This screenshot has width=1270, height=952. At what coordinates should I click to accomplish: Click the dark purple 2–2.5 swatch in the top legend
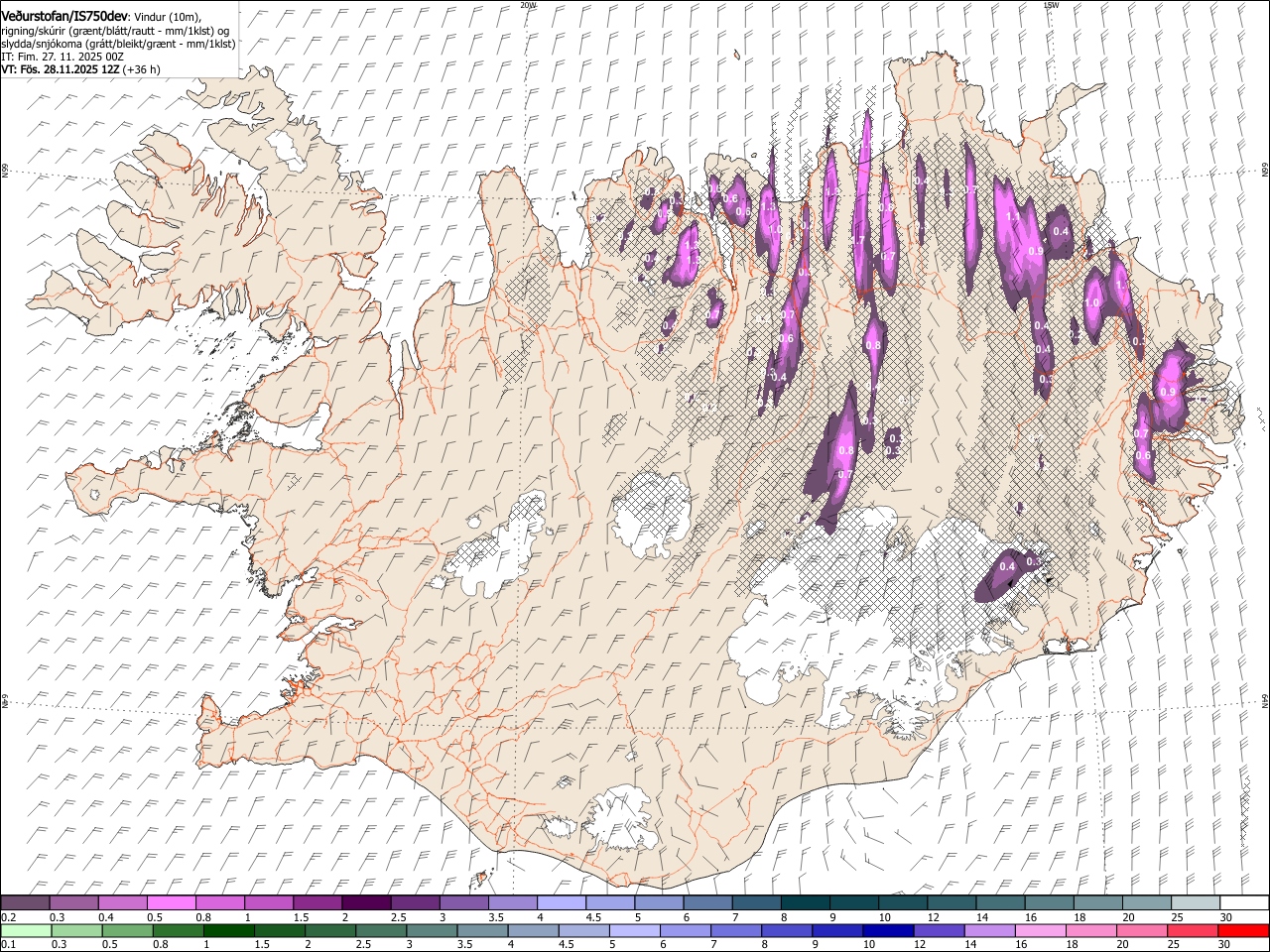pyautogui.click(x=366, y=902)
